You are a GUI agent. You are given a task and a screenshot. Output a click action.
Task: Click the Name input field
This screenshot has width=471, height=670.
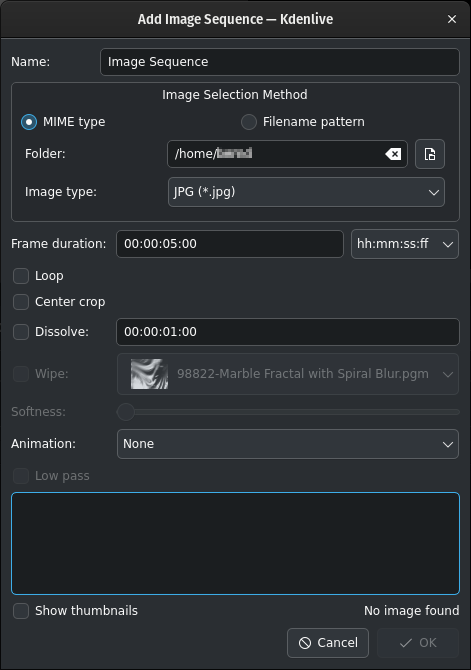(280, 62)
